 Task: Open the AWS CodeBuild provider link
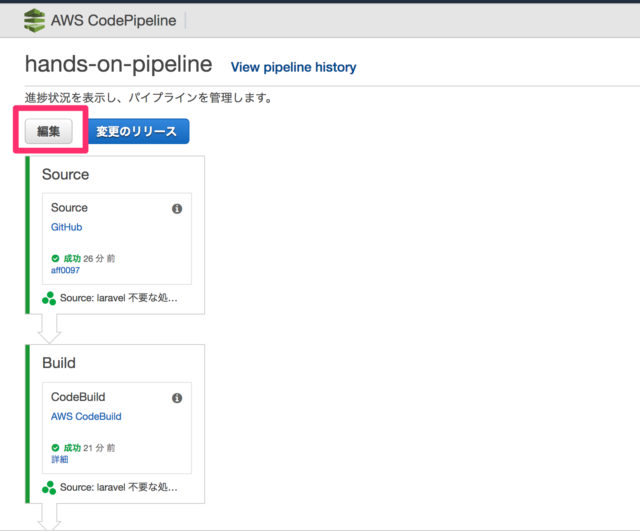coord(86,416)
